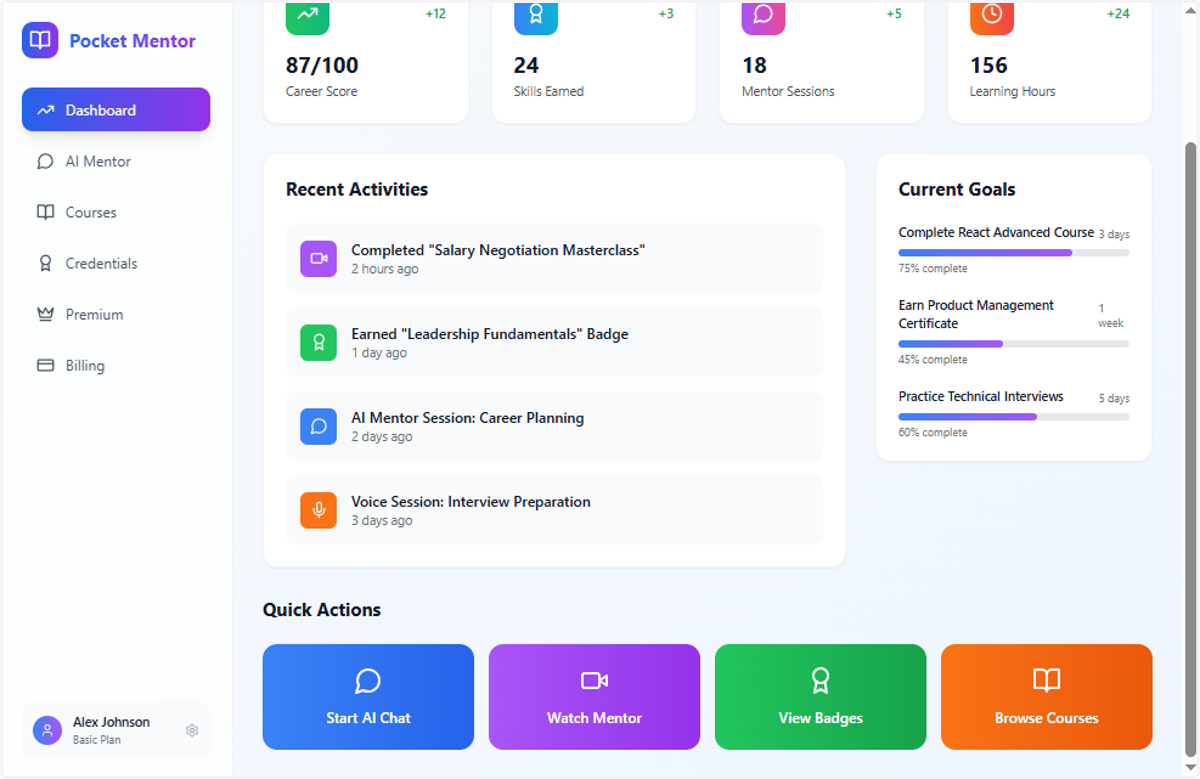Viewport: 1200px width, 779px height.
Task: Go to Courses in the sidebar
Action: click(x=116, y=212)
